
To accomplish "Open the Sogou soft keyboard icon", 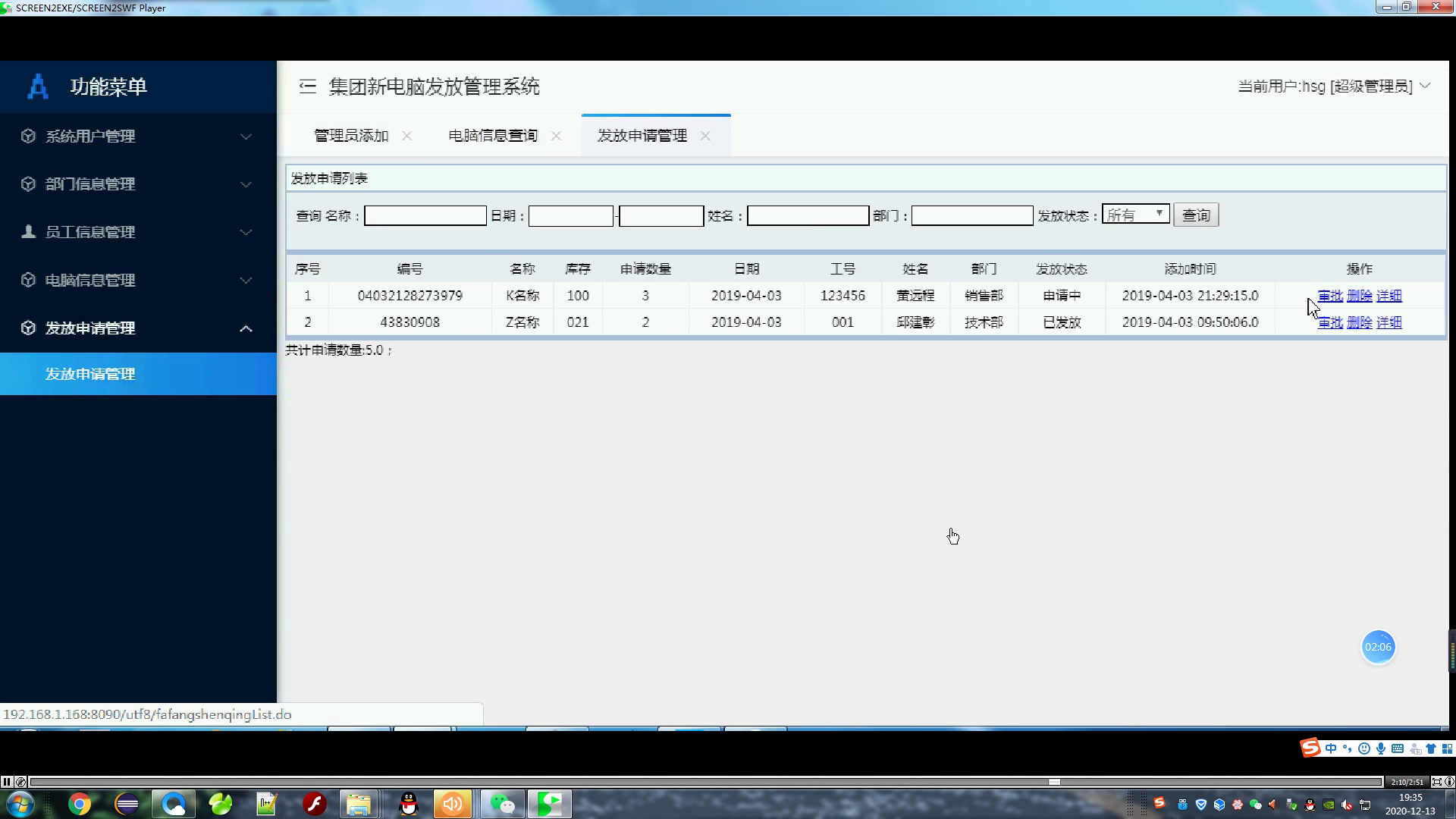I will tap(1397, 748).
